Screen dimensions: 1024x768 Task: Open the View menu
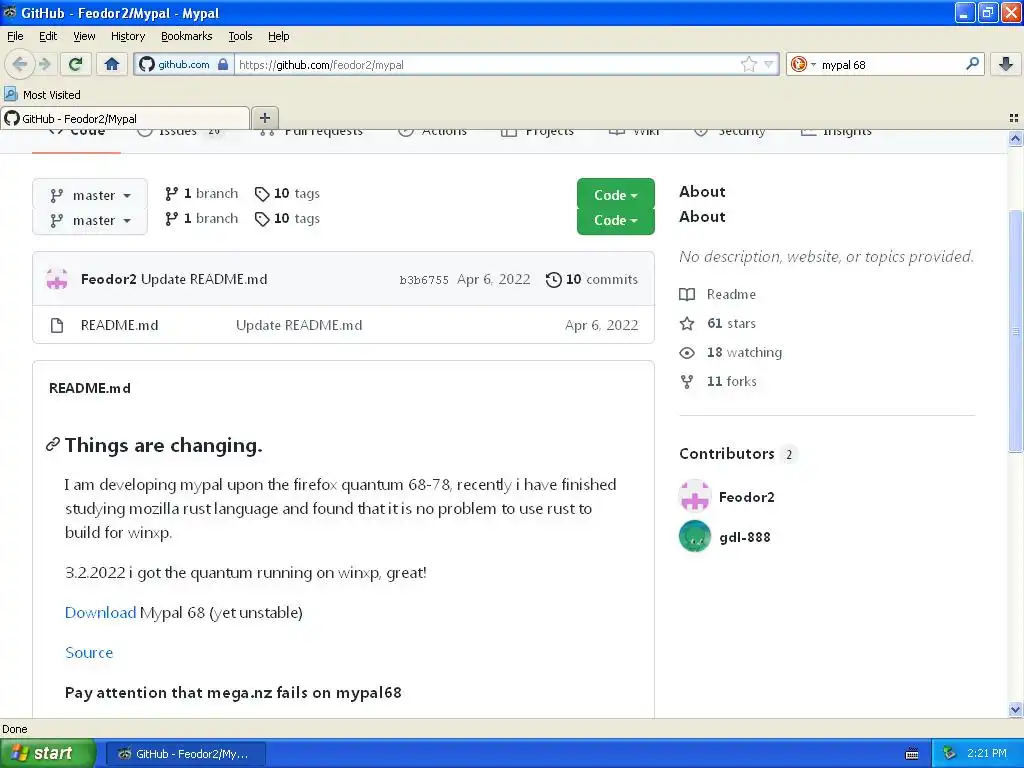[x=84, y=36]
